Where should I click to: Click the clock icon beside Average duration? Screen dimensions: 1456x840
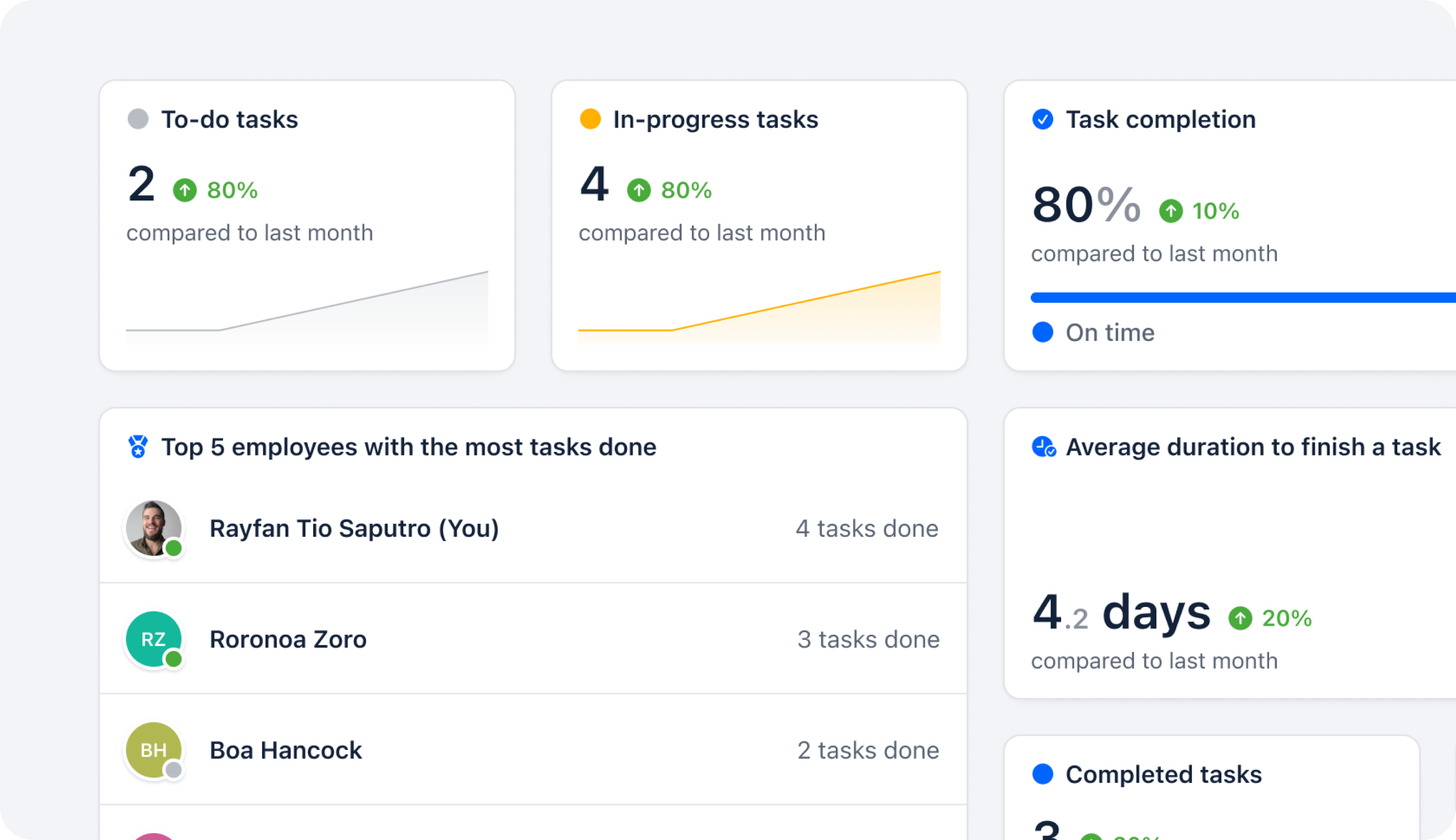click(1043, 447)
